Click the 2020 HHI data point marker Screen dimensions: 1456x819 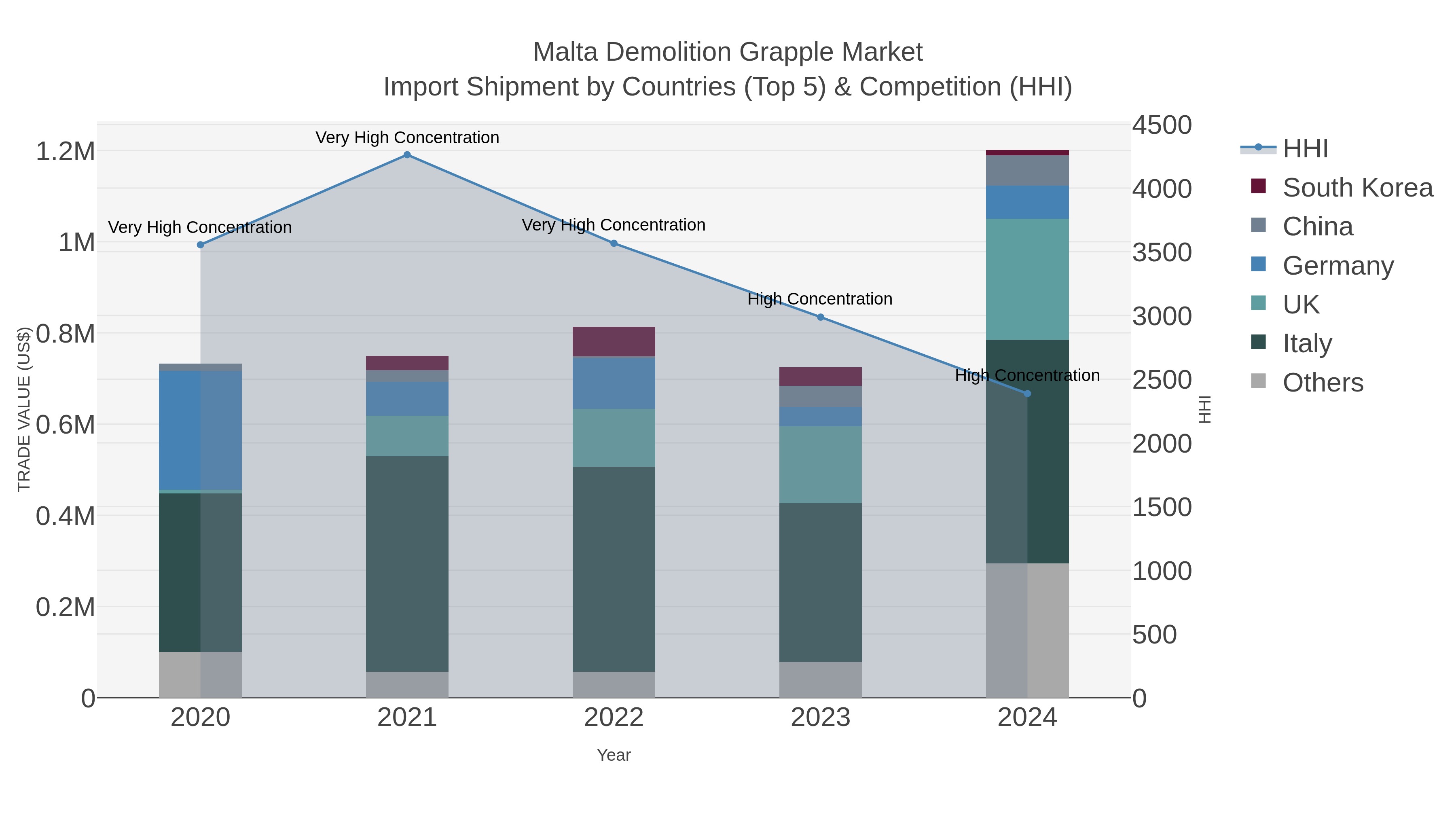click(x=200, y=245)
